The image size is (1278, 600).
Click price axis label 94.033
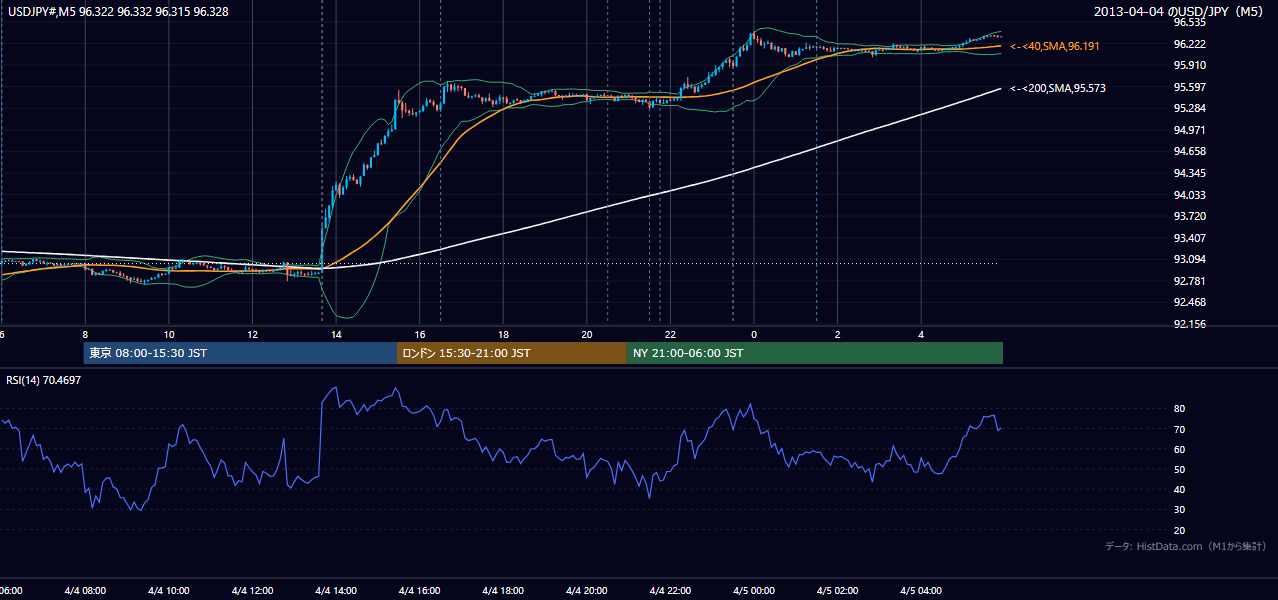(x=1189, y=195)
